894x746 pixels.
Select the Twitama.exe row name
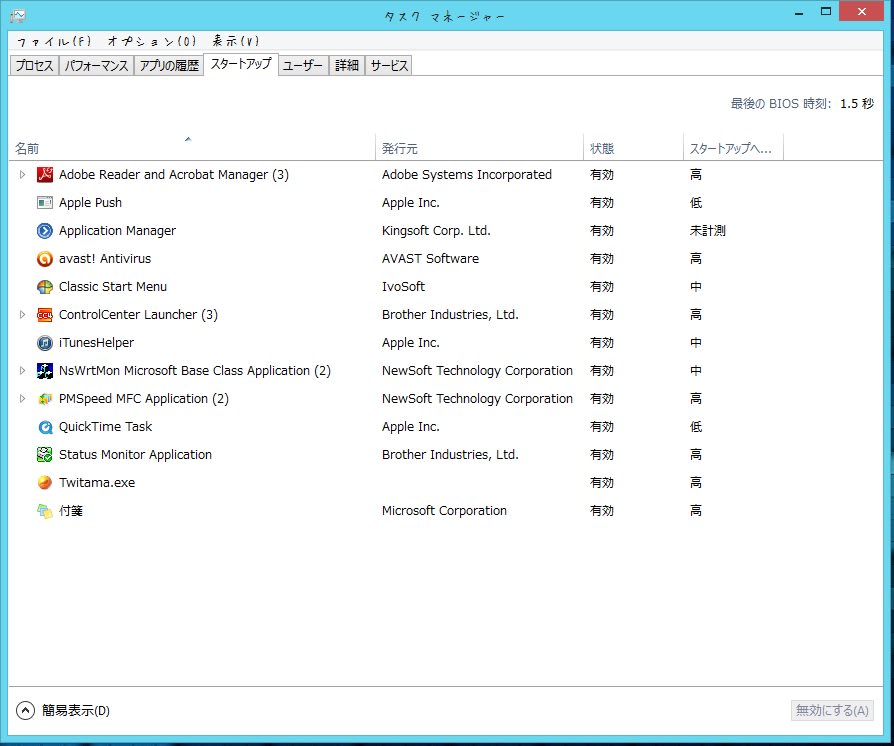pyautogui.click(x=97, y=482)
